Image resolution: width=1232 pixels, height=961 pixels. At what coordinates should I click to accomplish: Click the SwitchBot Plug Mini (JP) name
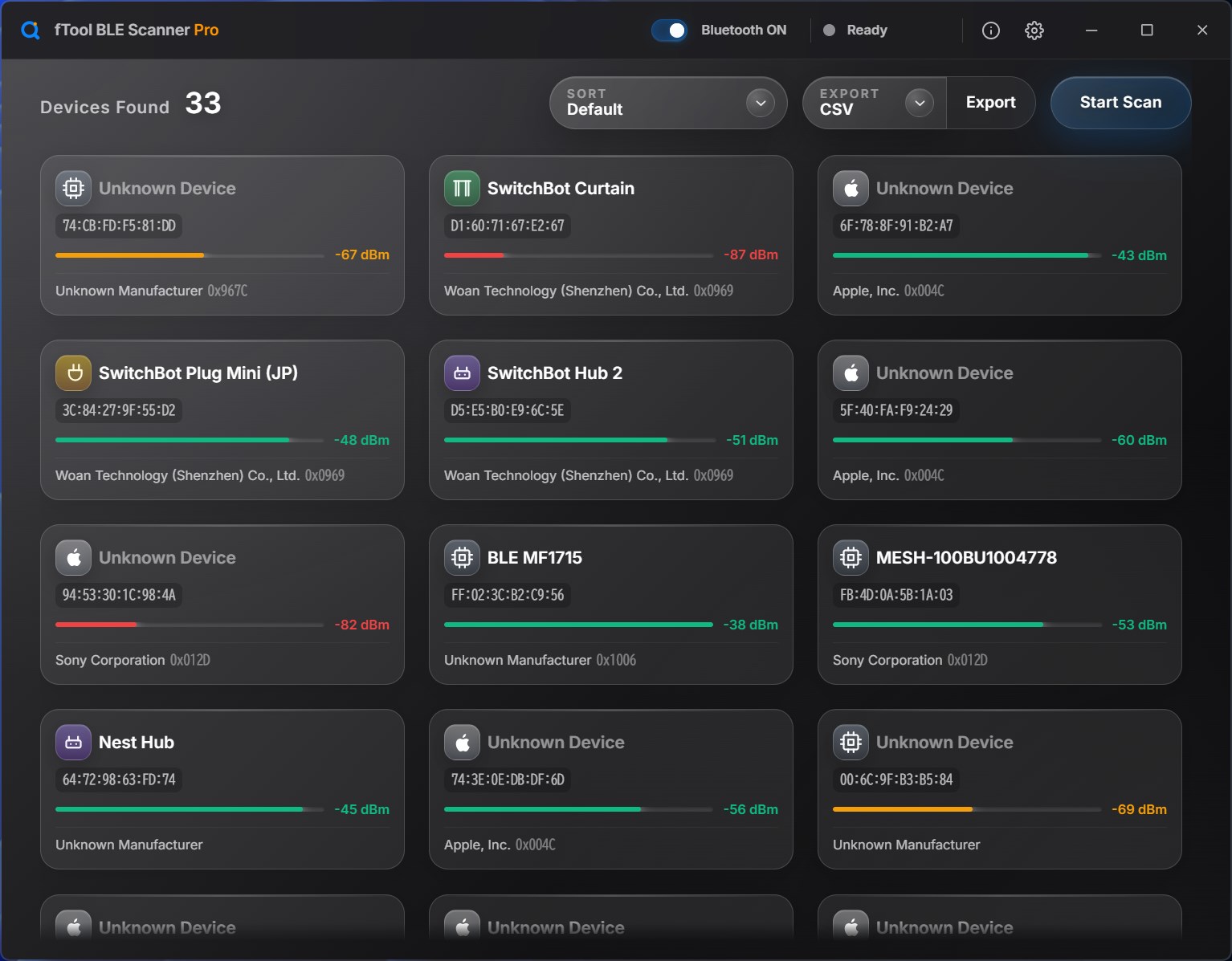[x=198, y=373]
